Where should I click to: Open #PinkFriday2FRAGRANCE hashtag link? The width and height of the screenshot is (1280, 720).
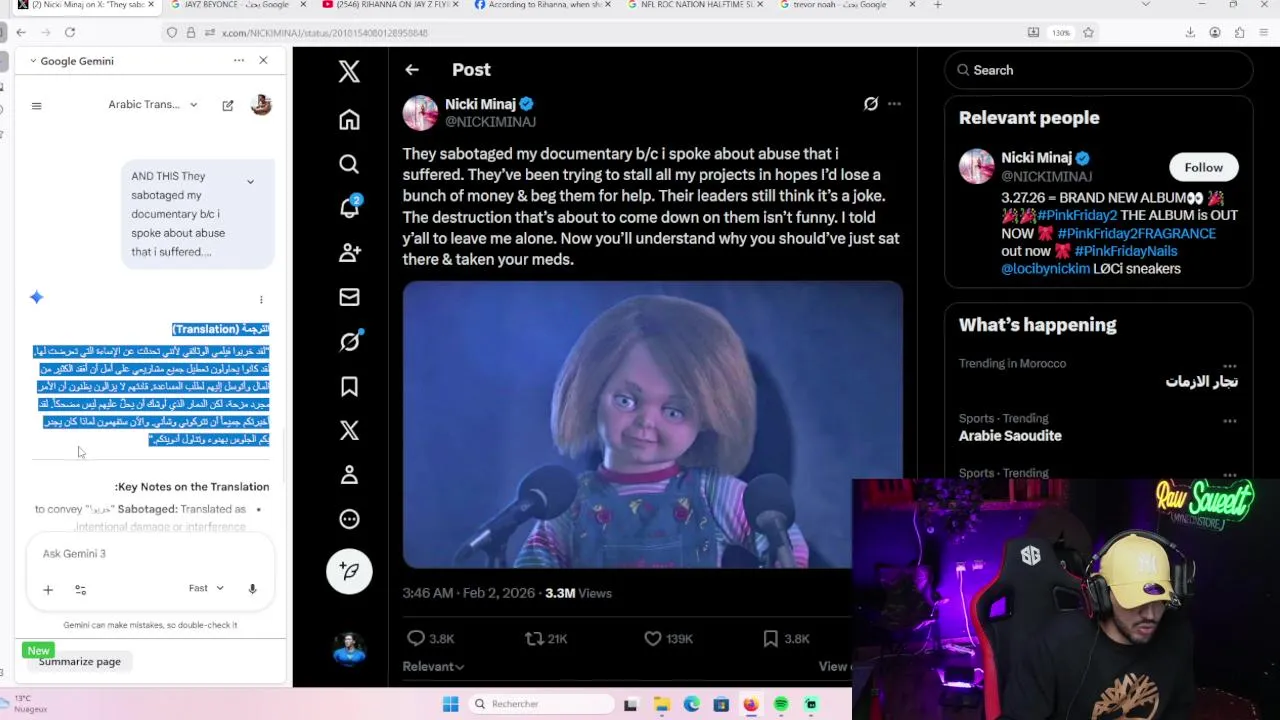coord(1136,233)
